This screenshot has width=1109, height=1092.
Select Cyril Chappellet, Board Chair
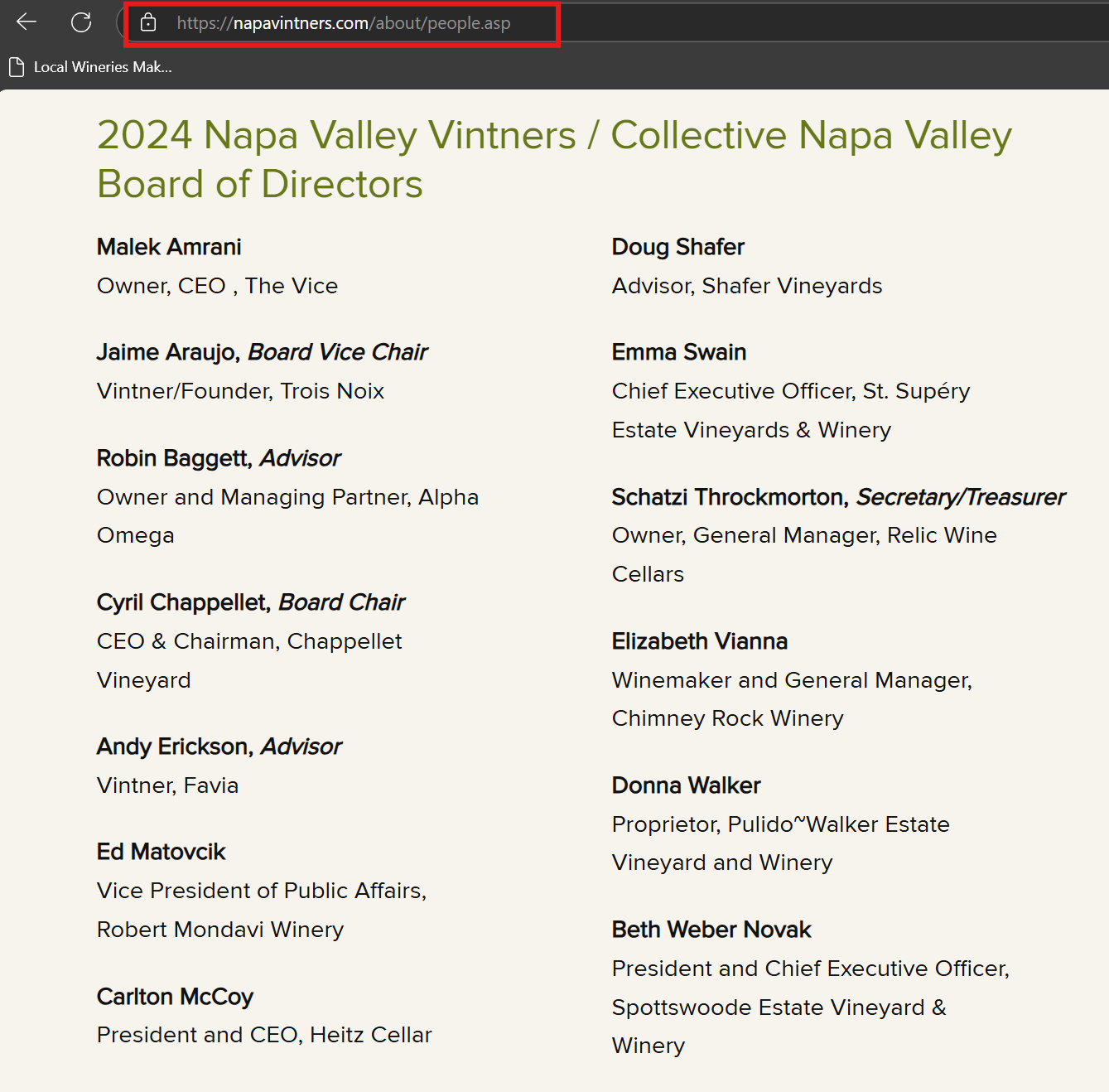click(x=251, y=602)
